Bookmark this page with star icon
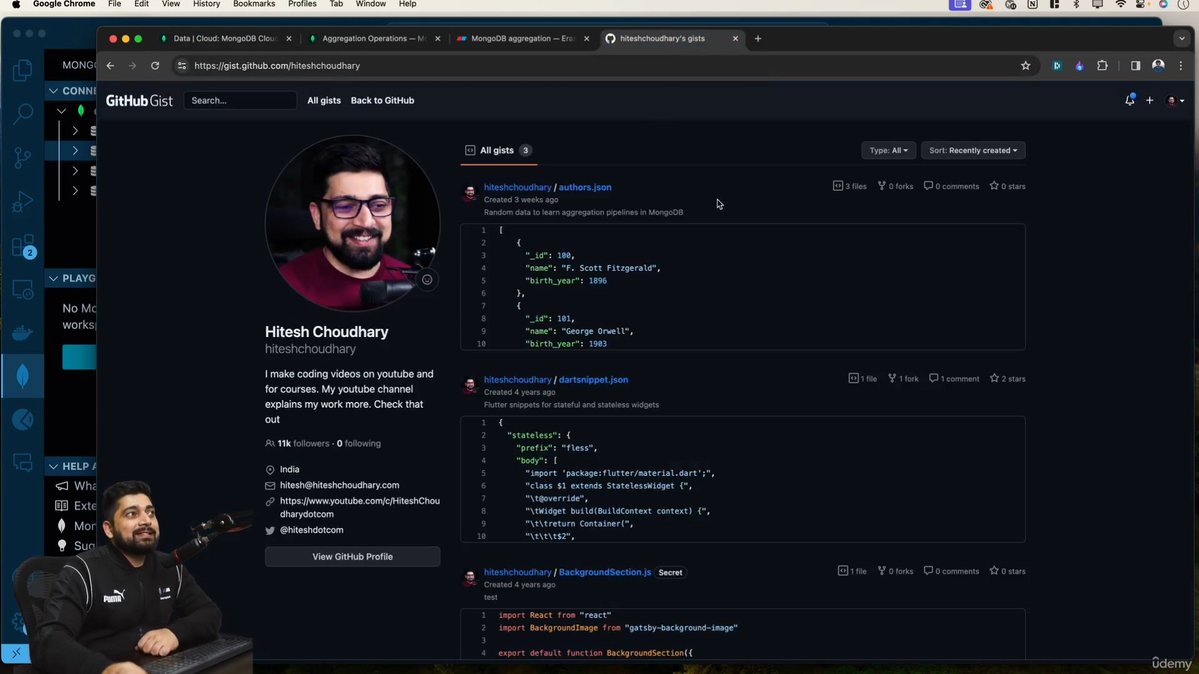The image size is (1199, 674). 1025,66
